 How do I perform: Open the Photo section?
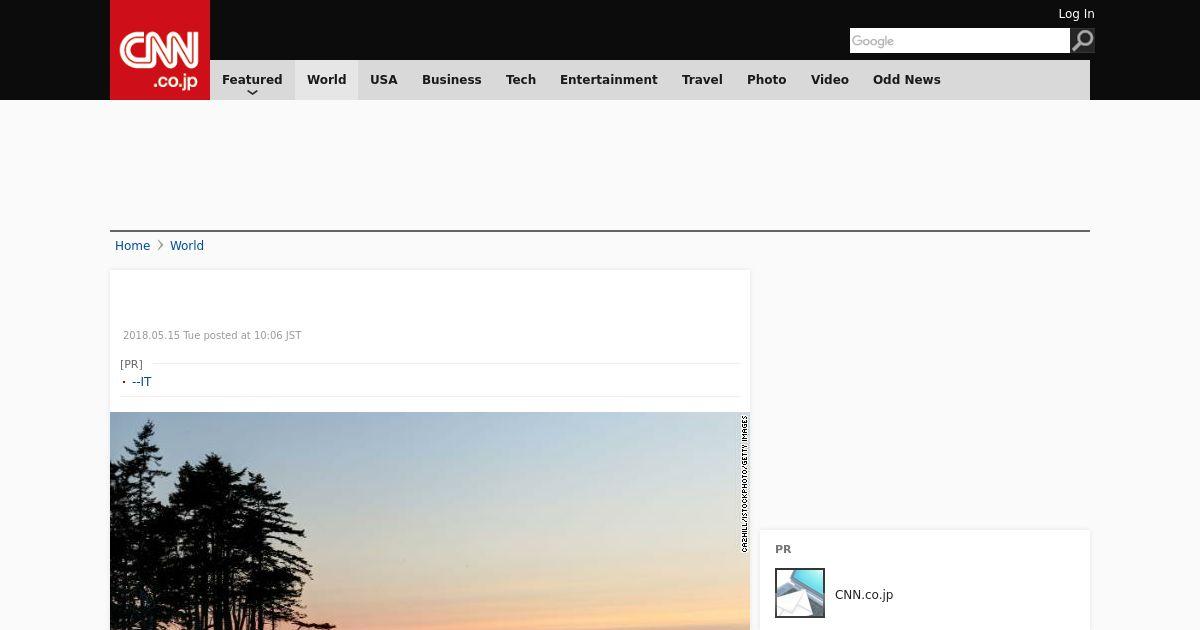(x=767, y=80)
